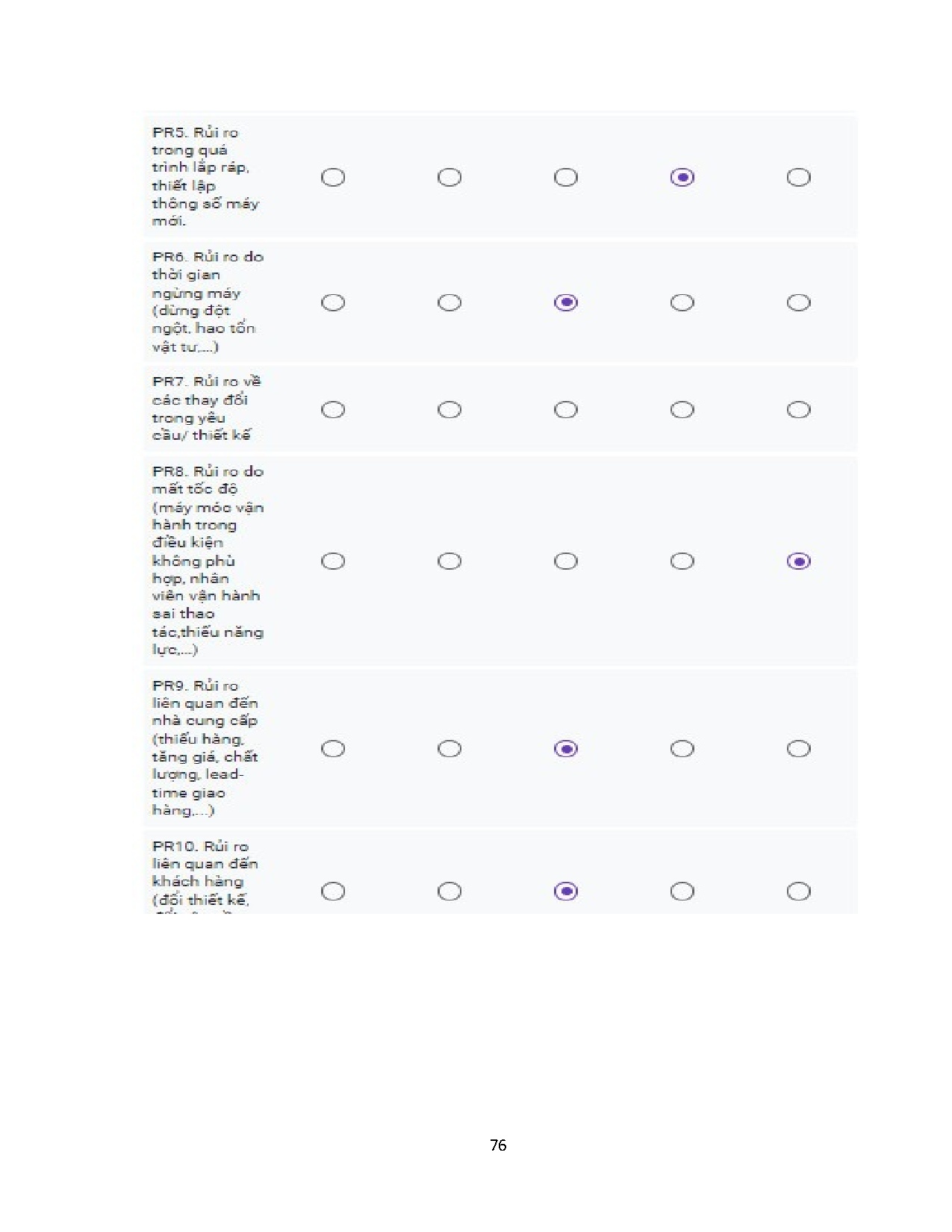Pick the second radio option for PR8

(449, 561)
